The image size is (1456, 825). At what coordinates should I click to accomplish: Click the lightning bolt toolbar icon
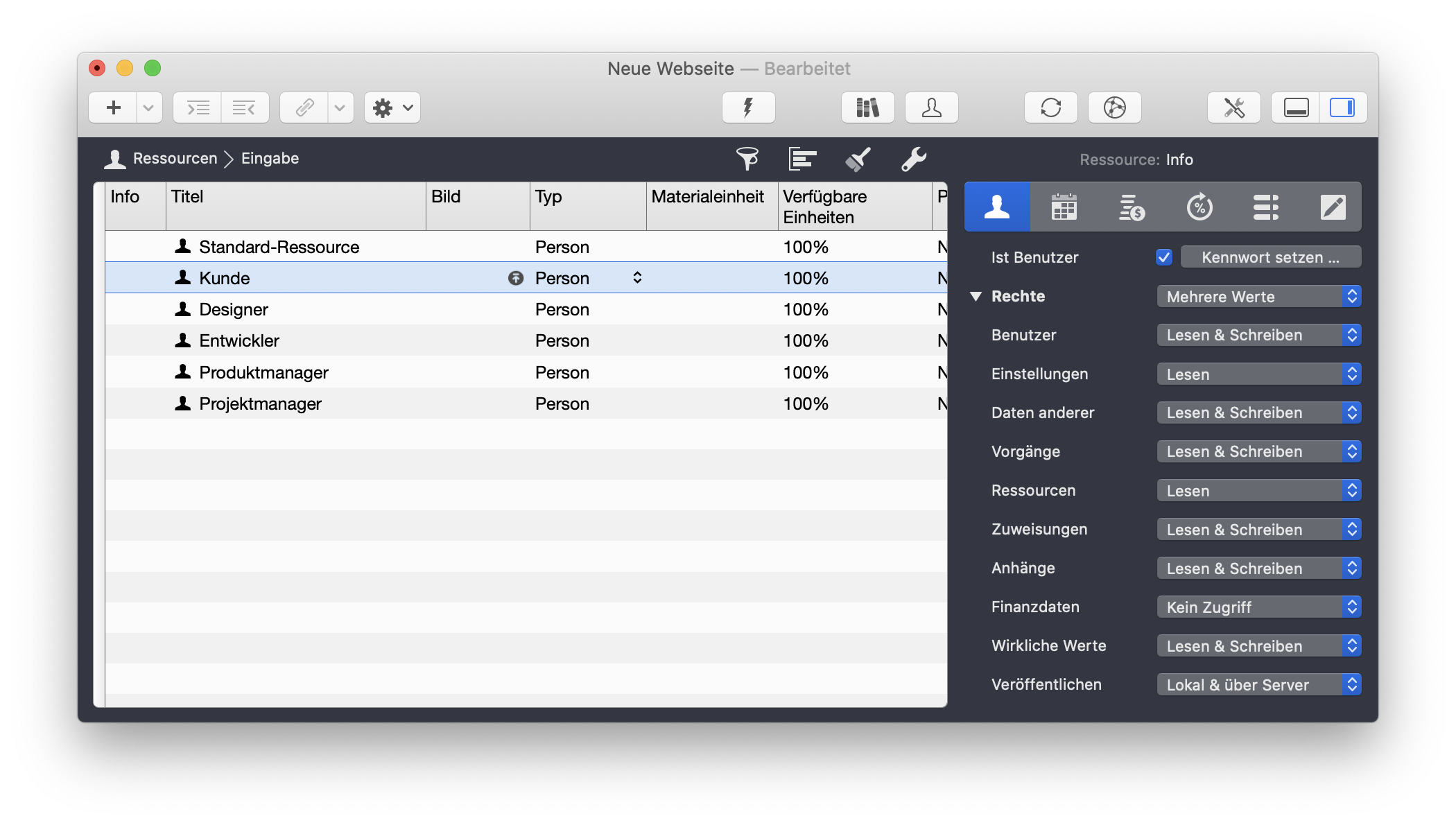tap(748, 107)
